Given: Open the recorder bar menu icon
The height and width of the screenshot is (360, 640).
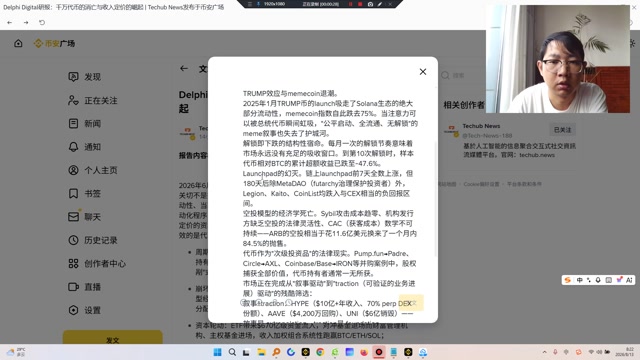Looking at the screenshot, I should 249,4.
